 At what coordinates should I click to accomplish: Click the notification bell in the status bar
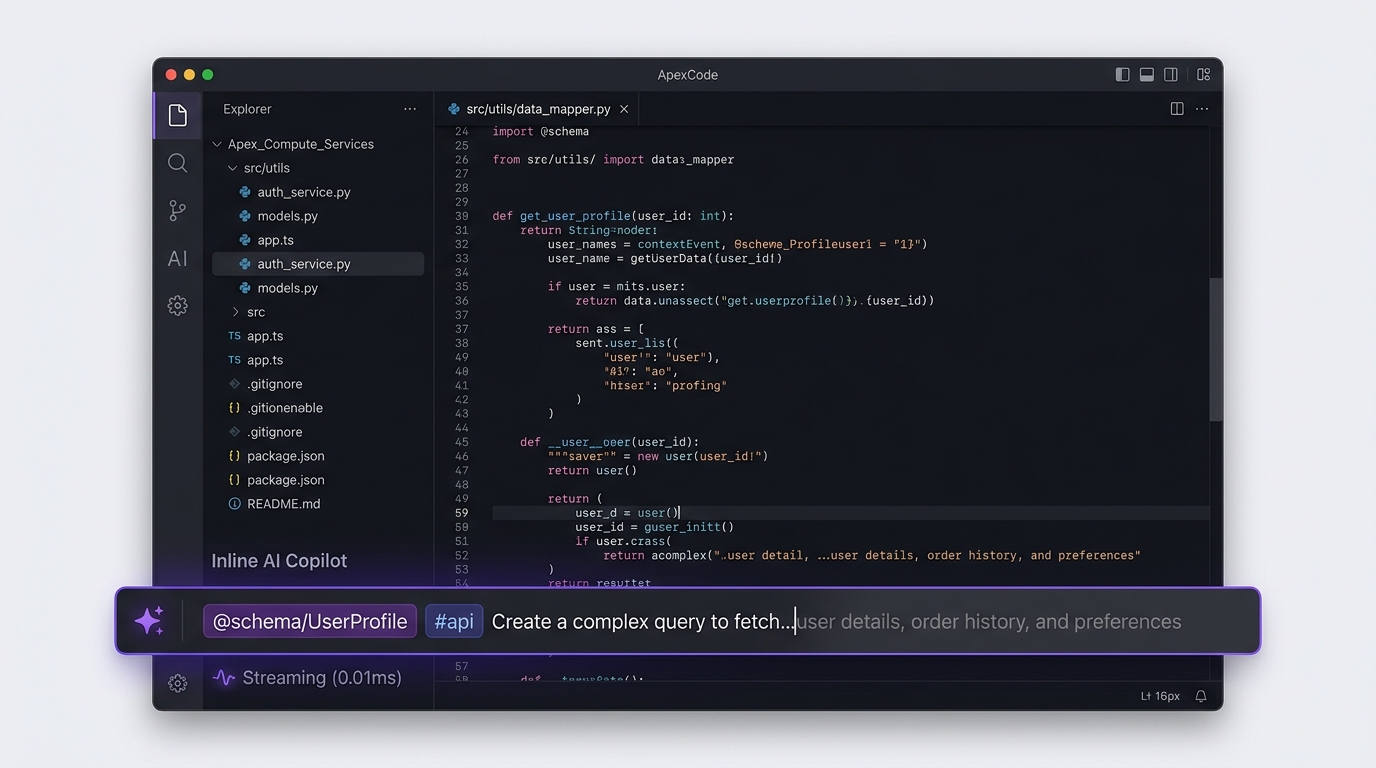1201,696
